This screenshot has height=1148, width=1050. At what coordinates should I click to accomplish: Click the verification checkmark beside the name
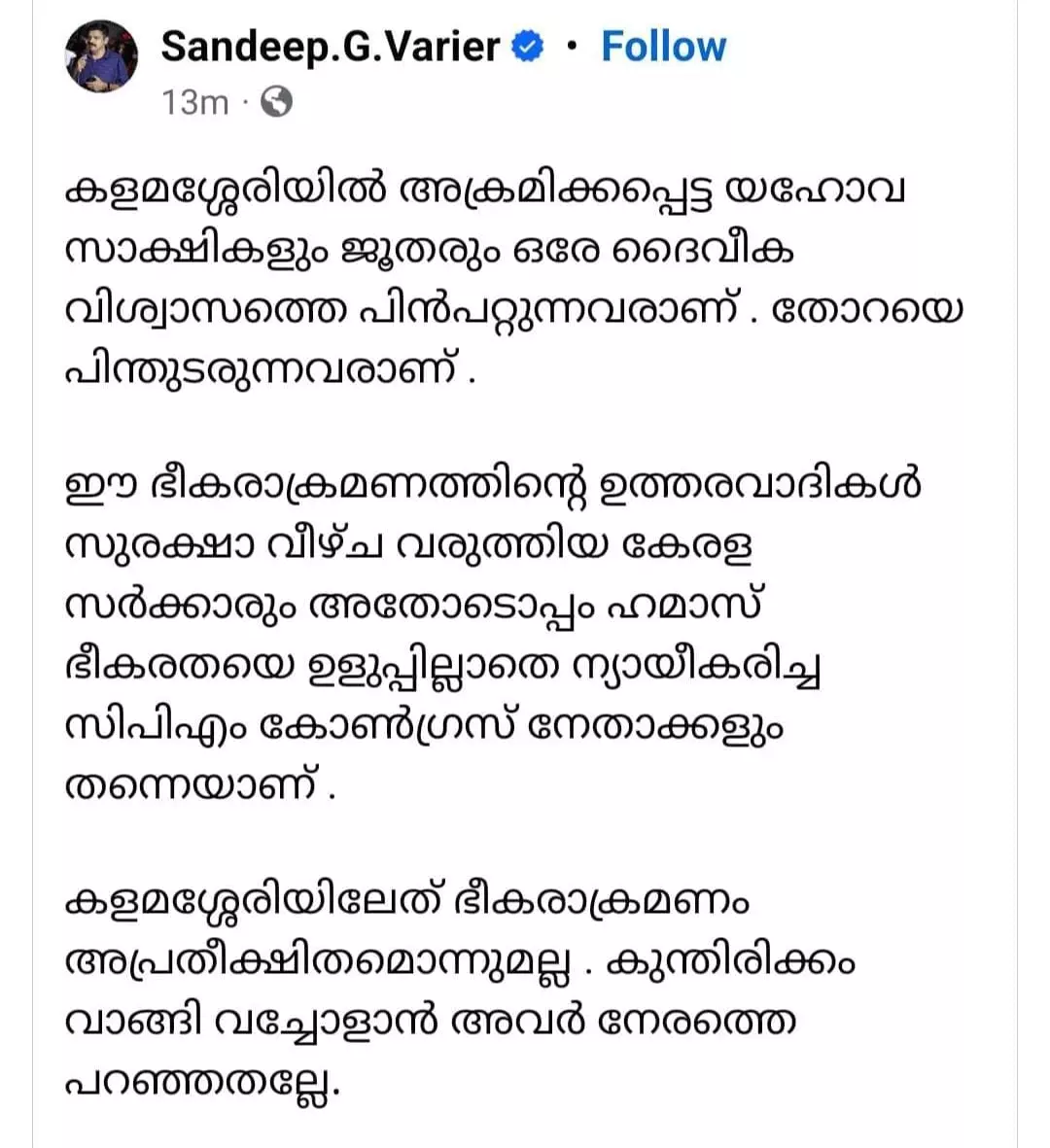[526, 44]
